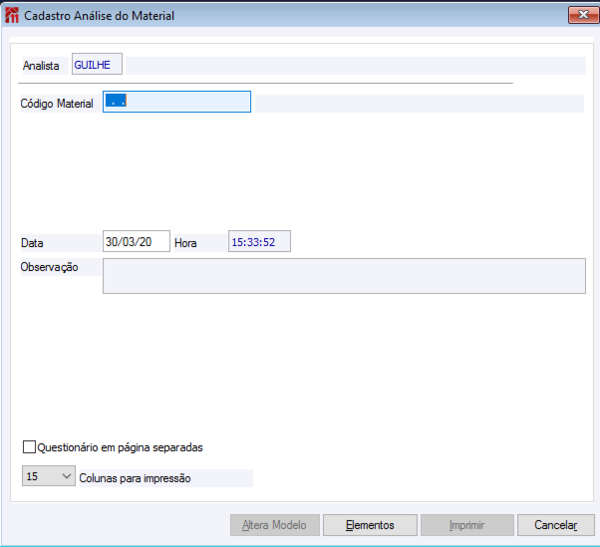Click the Imprimir button
Image resolution: width=600 pixels, height=547 pixels.
point(467,525)
